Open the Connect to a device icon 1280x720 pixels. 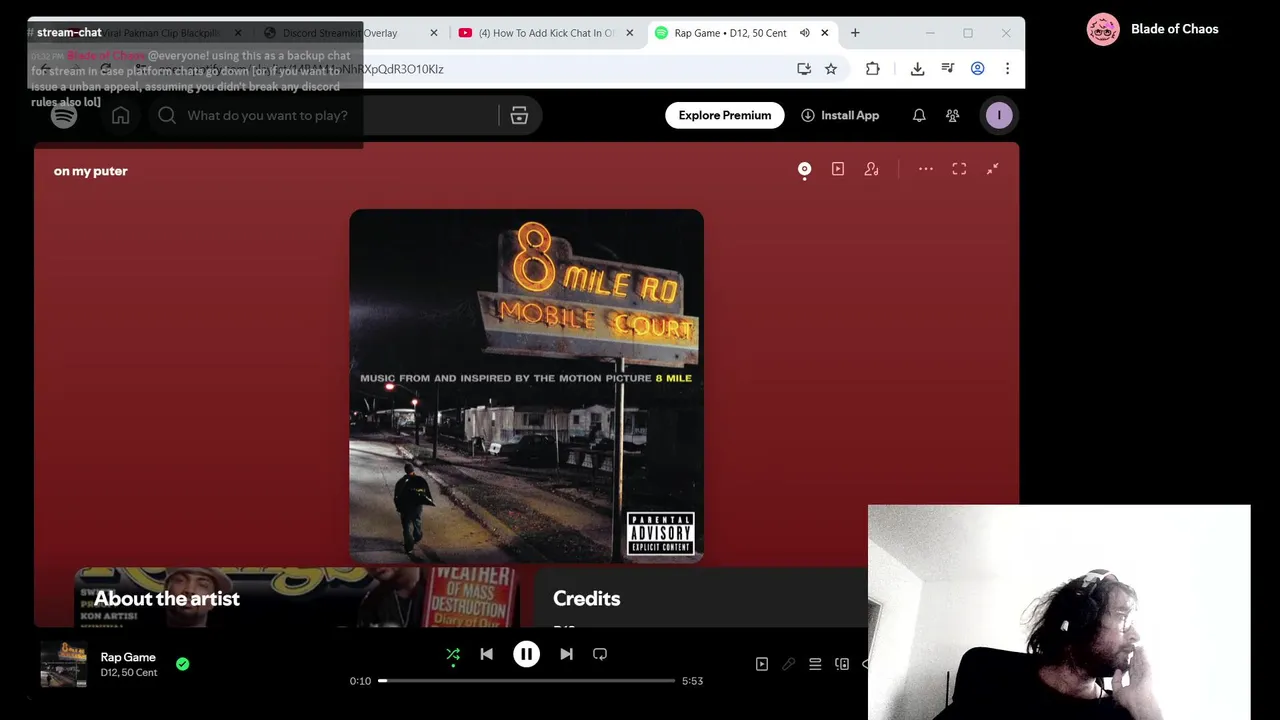pyautogui.click(x=842, y=664)
